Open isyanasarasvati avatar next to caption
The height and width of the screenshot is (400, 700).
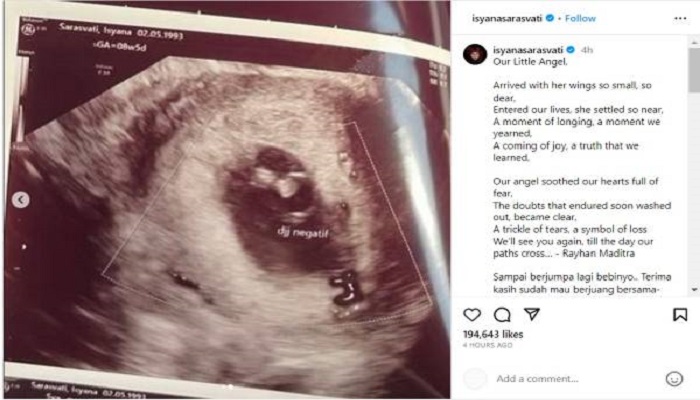(475, 54)
